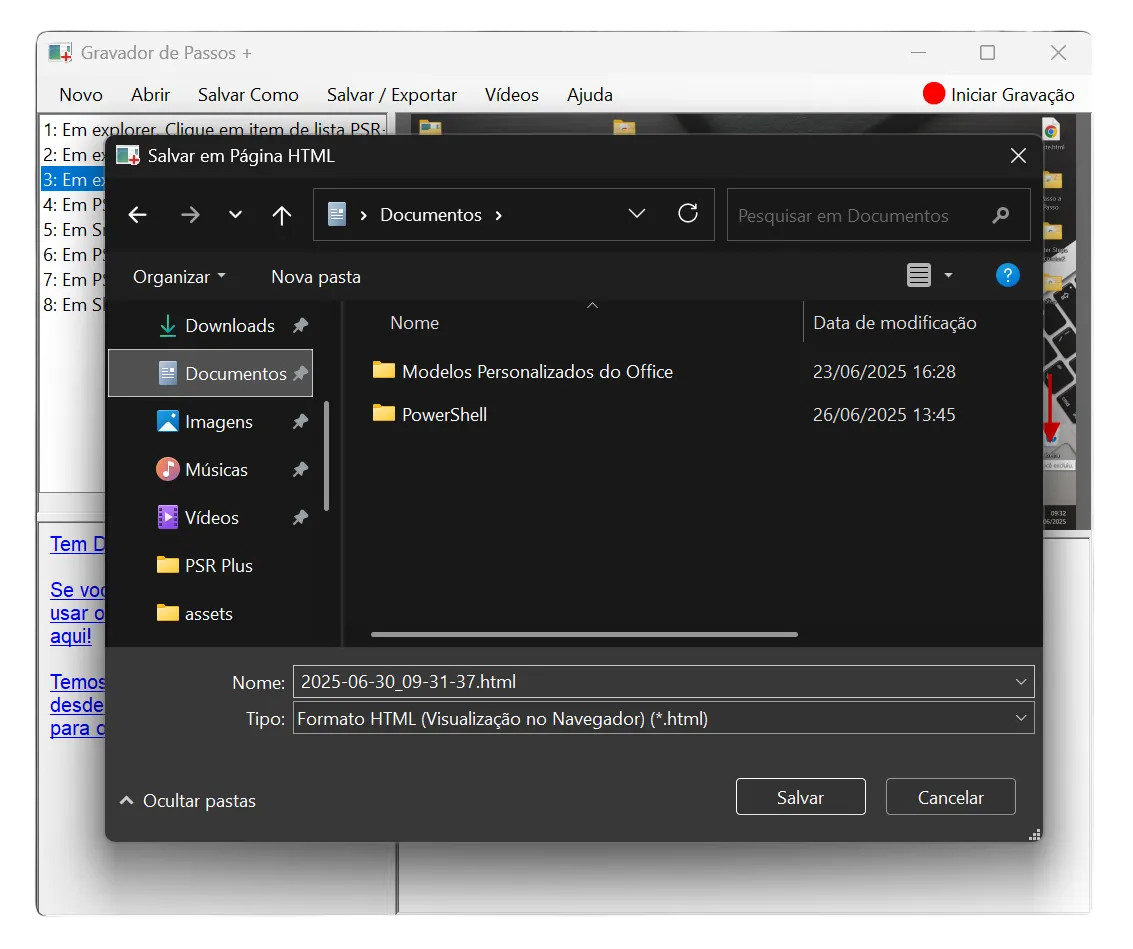Open the Modelos Personalizados do Office folder
Viewport: 1133px width, 949px height.
(x=536, y=371)
